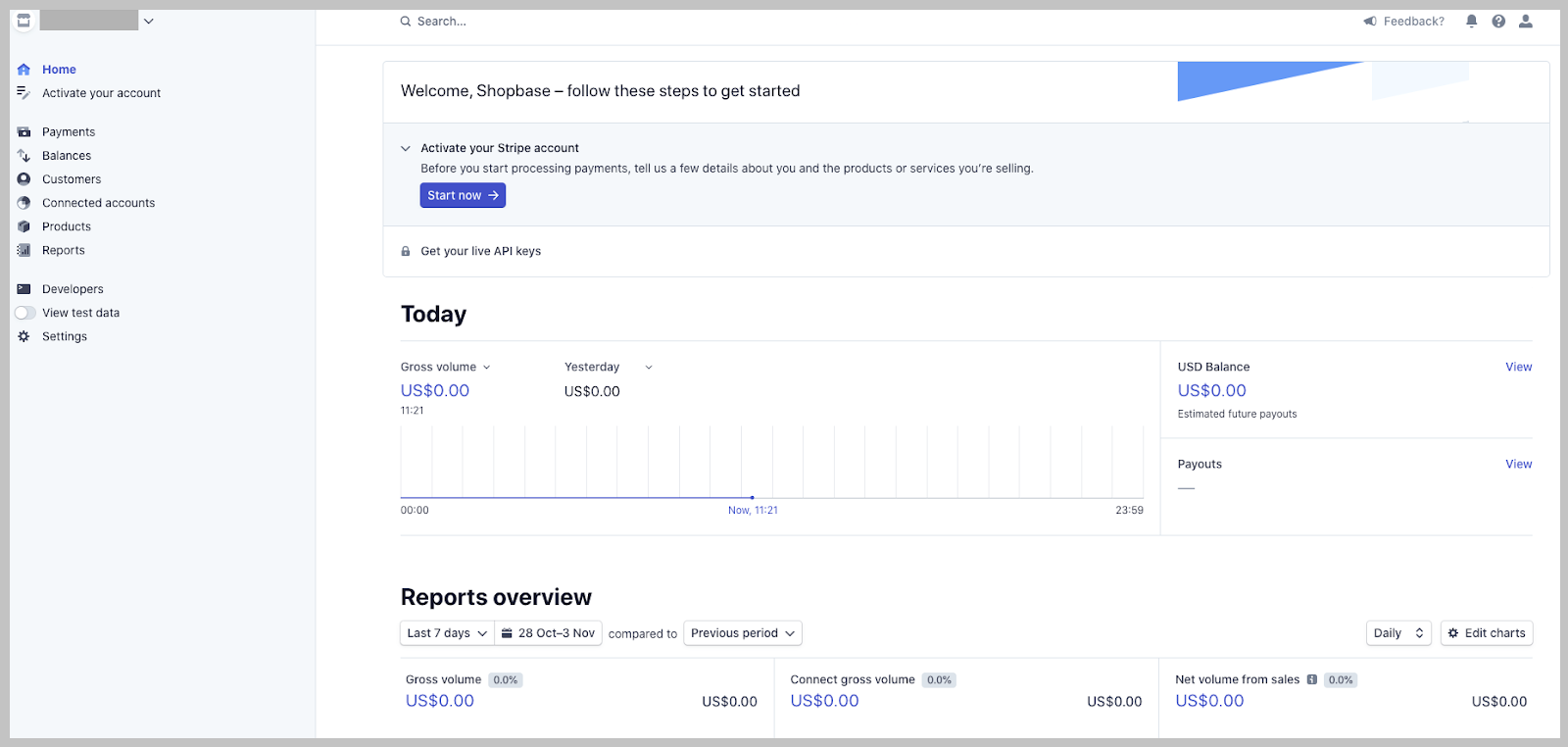Image resolution: width=1568 pixels, height=747 pixels.
Task: Open the help question mark icon
Action: pyautogui.click(x=1498, y=22)
